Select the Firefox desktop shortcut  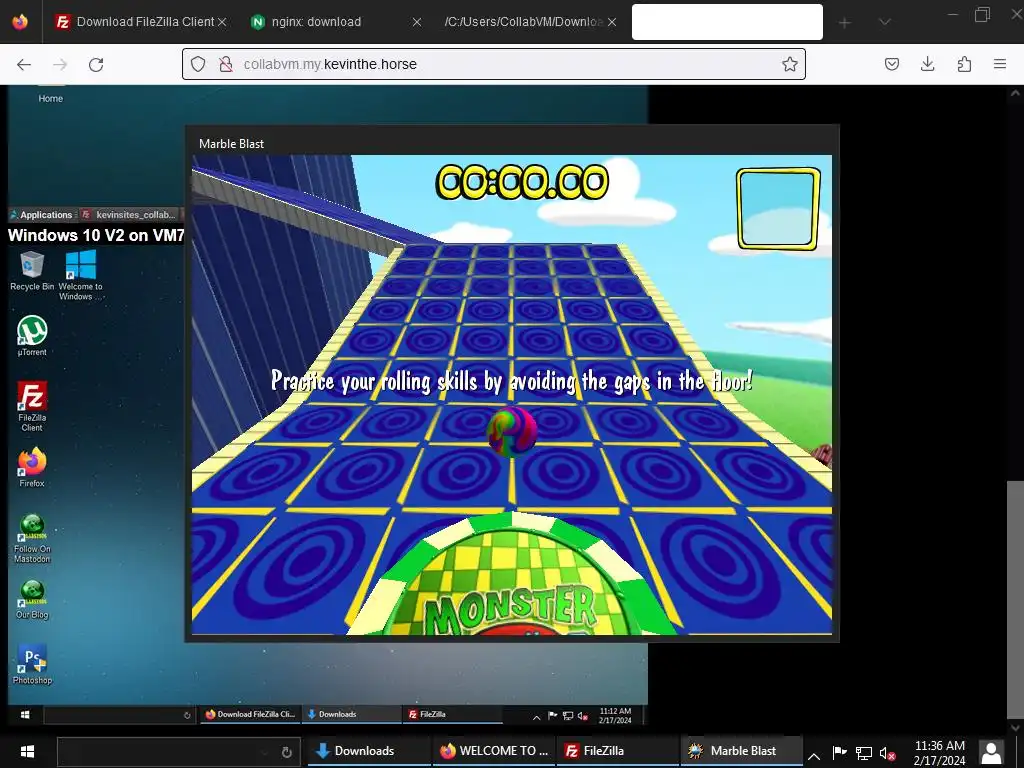click(x=32, y=467)
